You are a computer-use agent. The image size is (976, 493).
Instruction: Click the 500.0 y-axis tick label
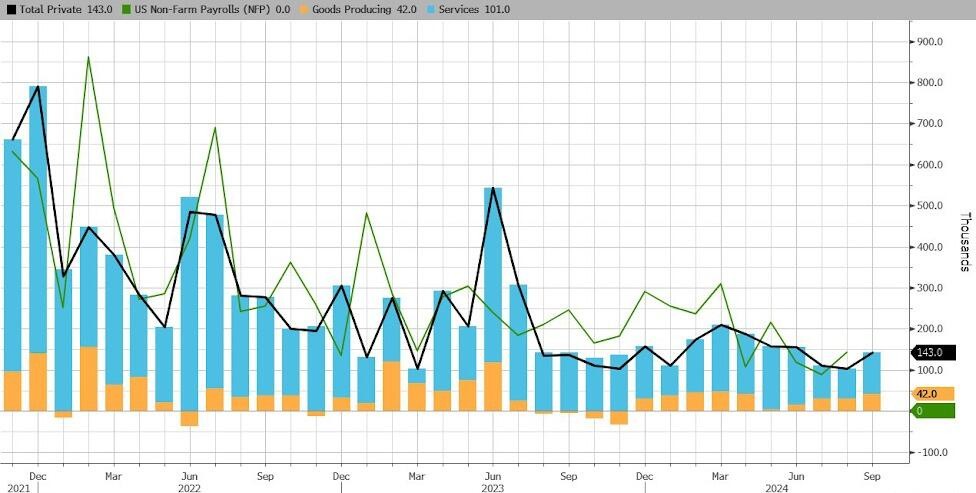coord(931,206)
